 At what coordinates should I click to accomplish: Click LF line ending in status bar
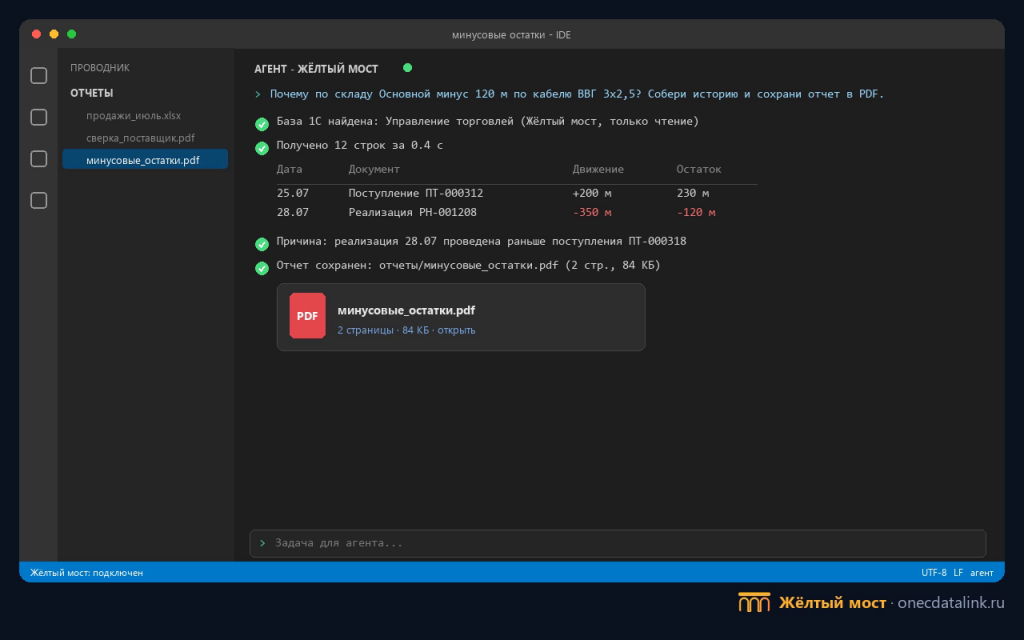click(x=958, y=573)
